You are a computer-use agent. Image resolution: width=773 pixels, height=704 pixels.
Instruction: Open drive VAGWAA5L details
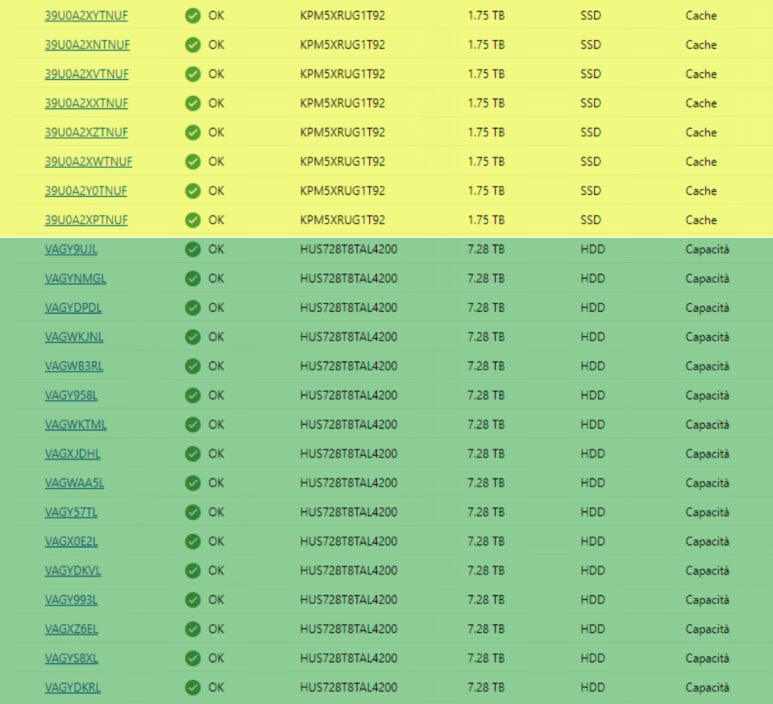point(74,483)
